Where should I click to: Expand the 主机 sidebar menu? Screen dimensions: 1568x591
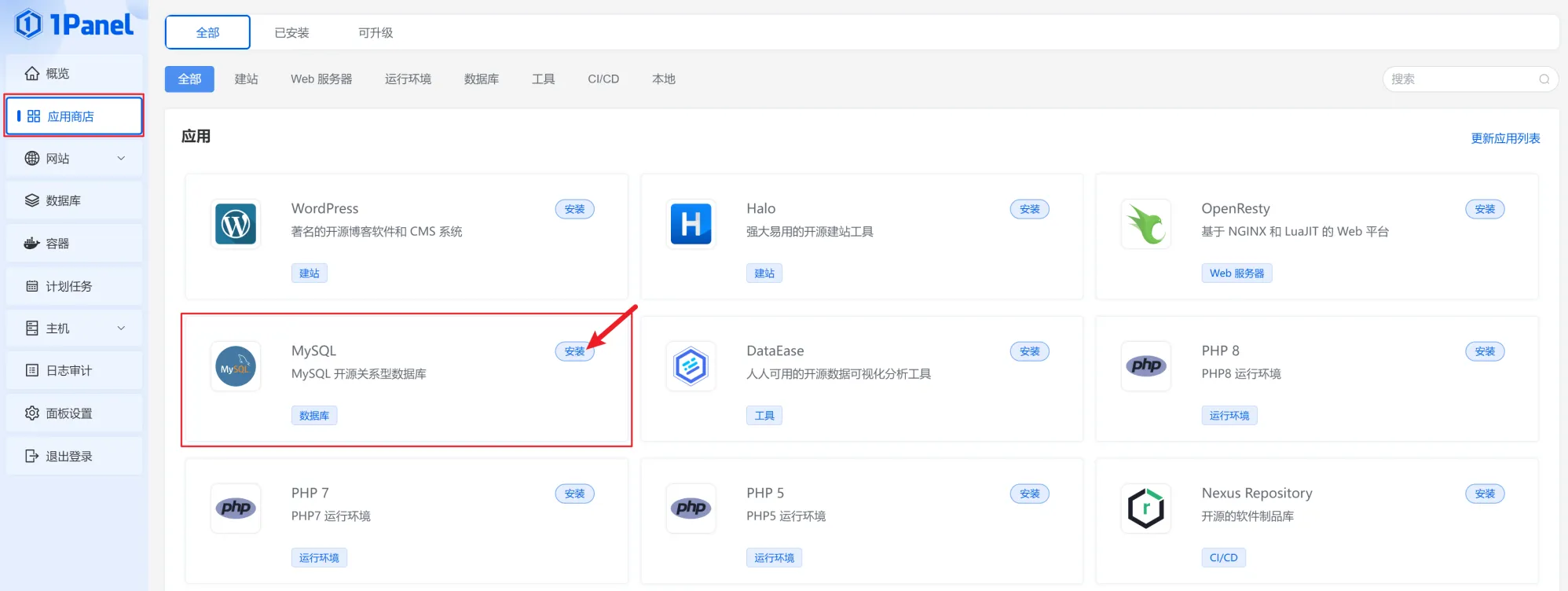(74, 329)
